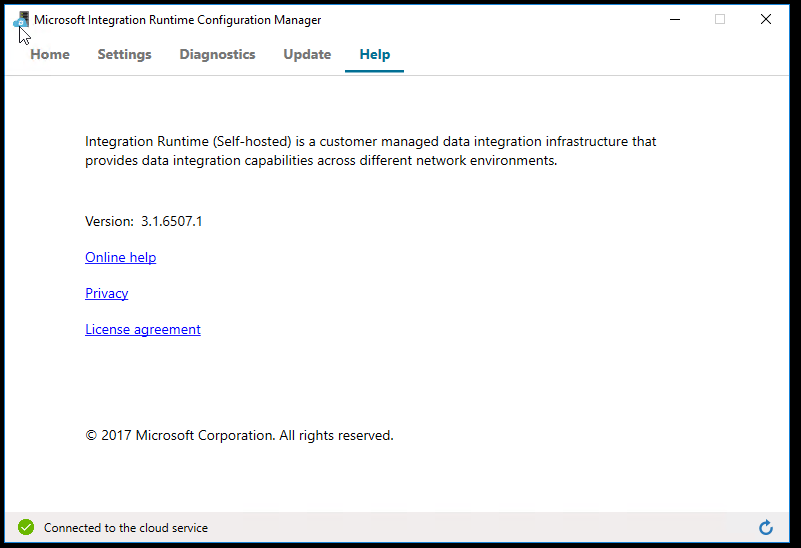
Task: Open the Online help link
Action: 121,257
